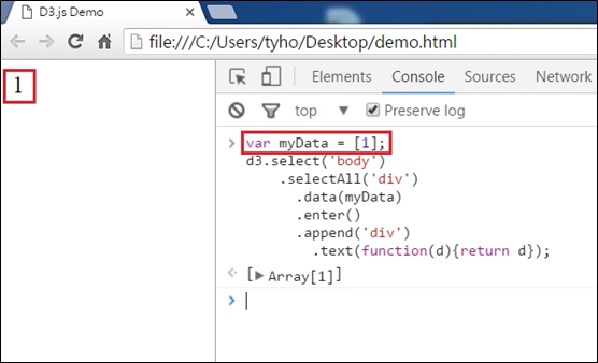Go to the Home page icon
Screen dimensions: 598x363
[x=104, y=41]
